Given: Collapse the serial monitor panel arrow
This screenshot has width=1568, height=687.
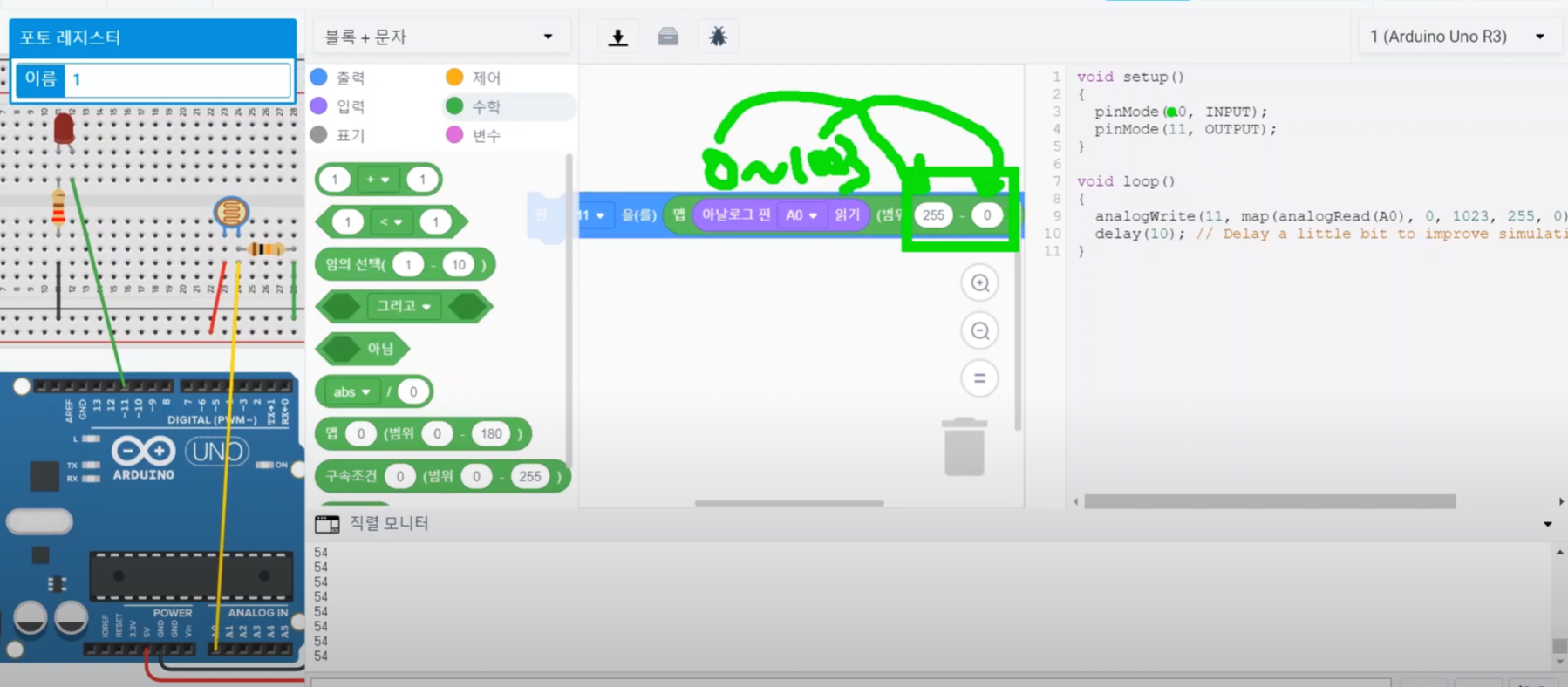Looking at the screenshot, I should coord(1547,524).
